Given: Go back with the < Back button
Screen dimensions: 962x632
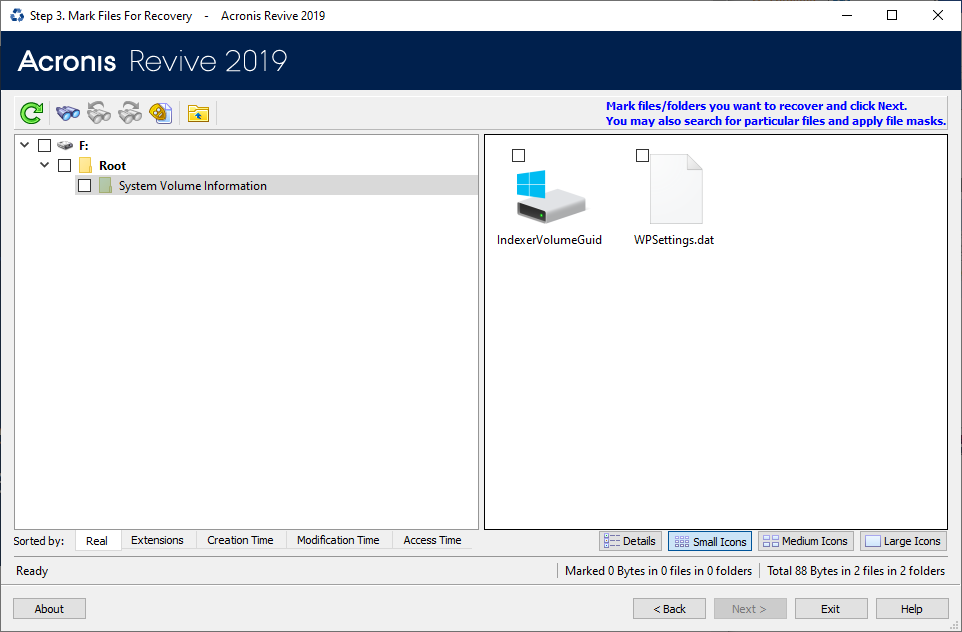Looking at the screenshot, I should (669, 609).
